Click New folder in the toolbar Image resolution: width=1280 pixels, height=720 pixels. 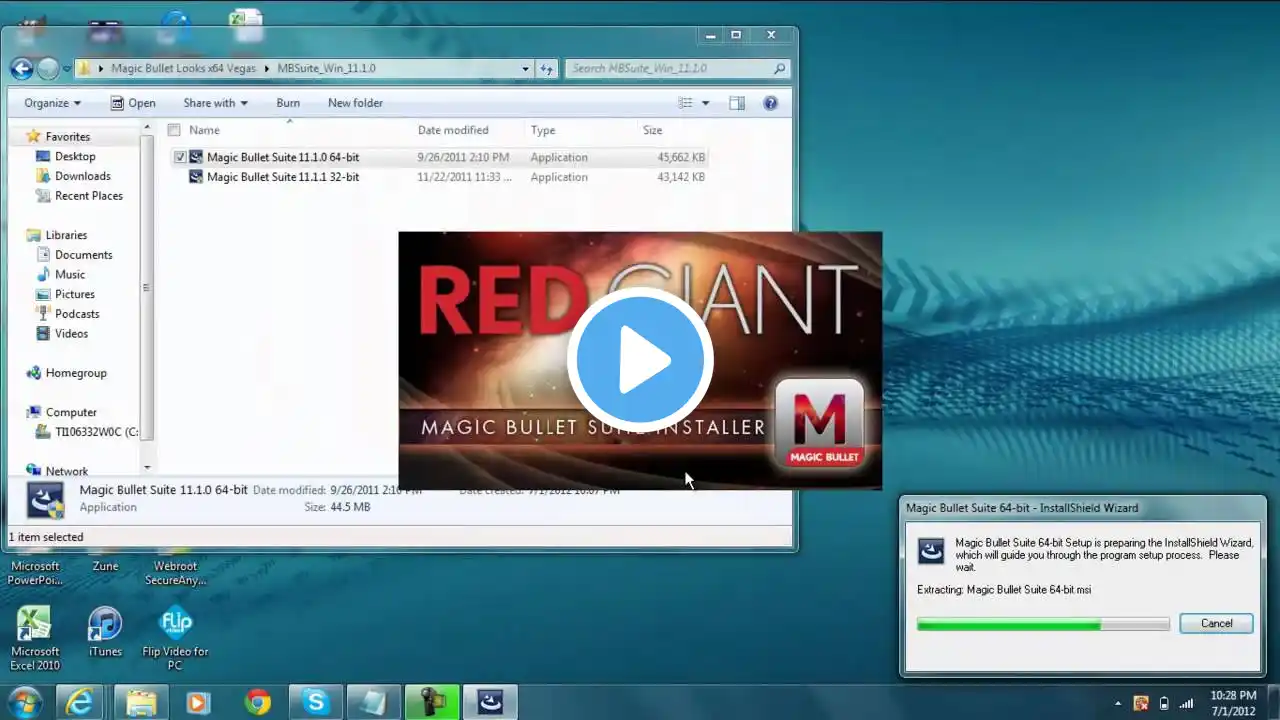[x=355, y=103]
